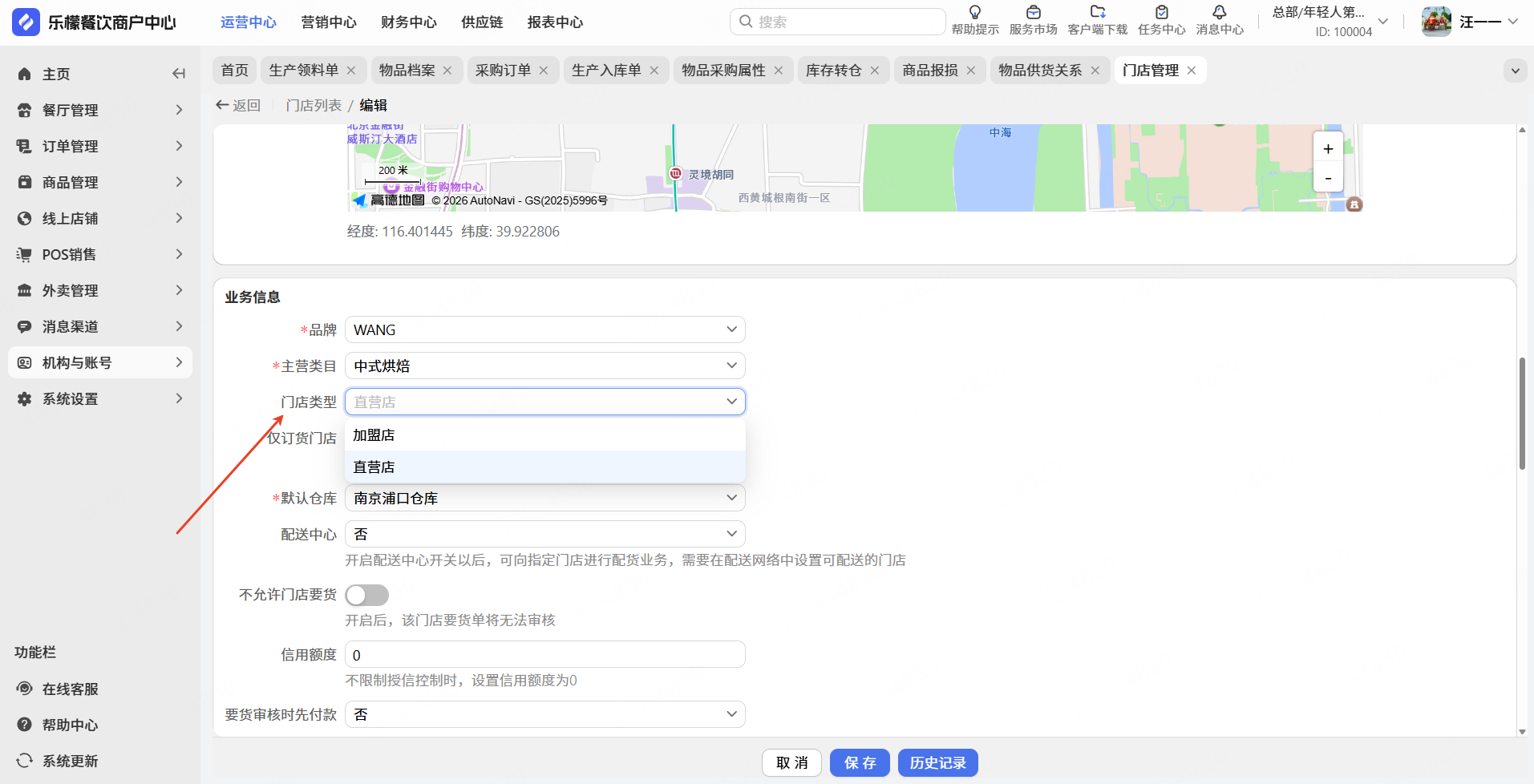Zoom in on the map

[1328, 148]
